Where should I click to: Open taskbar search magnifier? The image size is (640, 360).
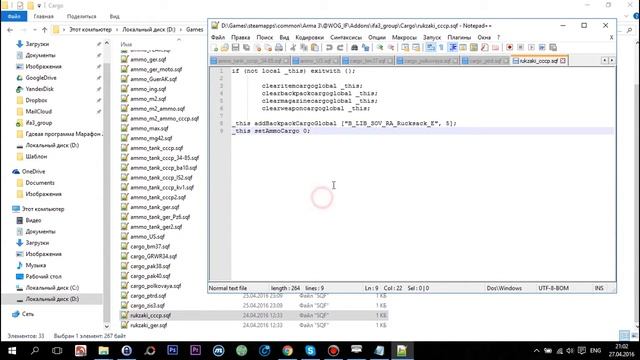click(x=35, y=351)
